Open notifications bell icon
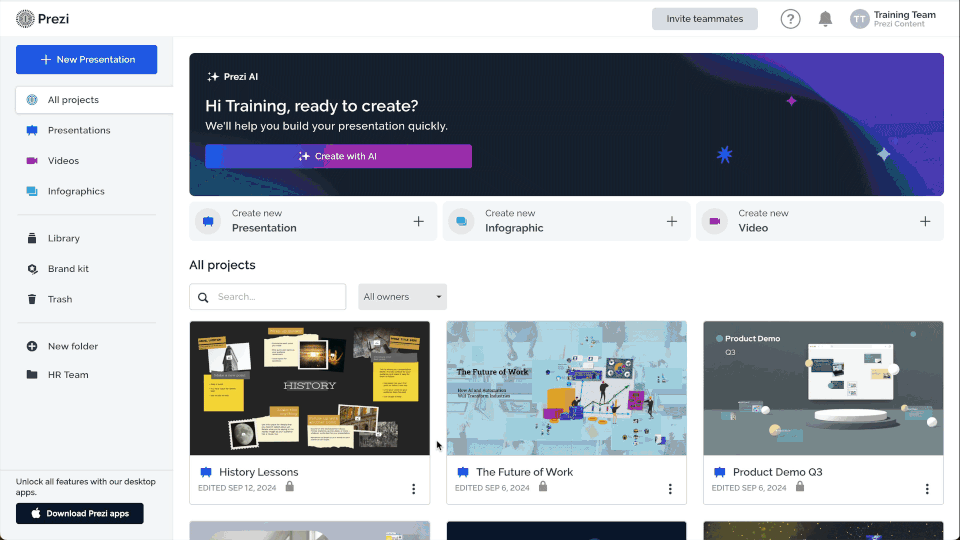The width and height of the screenshot is (960, 540). coord(825,19)
